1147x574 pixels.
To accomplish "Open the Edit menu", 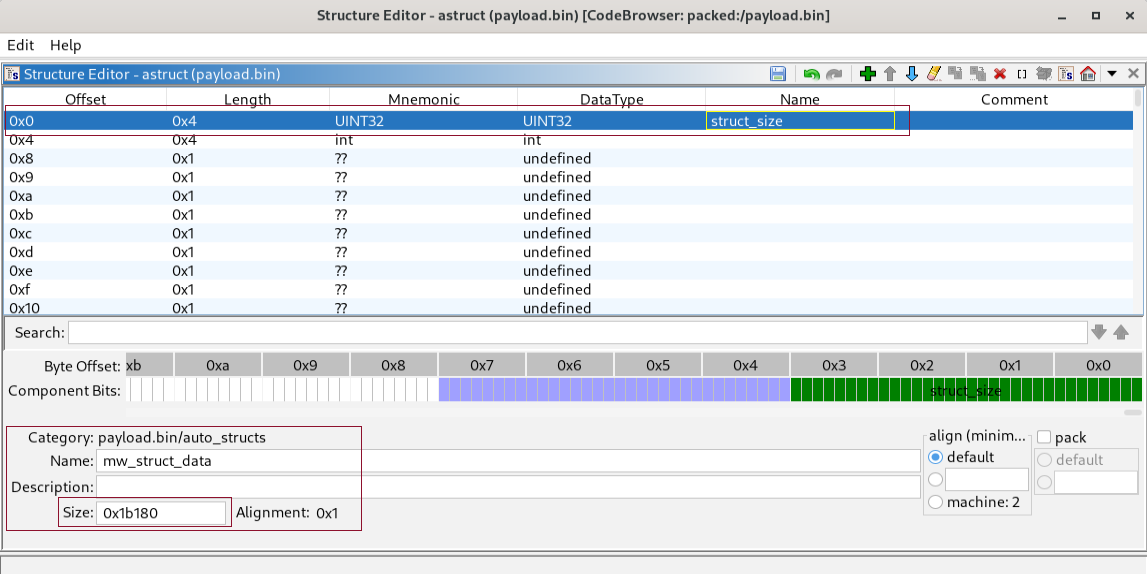I will click(x=20, y=45).
